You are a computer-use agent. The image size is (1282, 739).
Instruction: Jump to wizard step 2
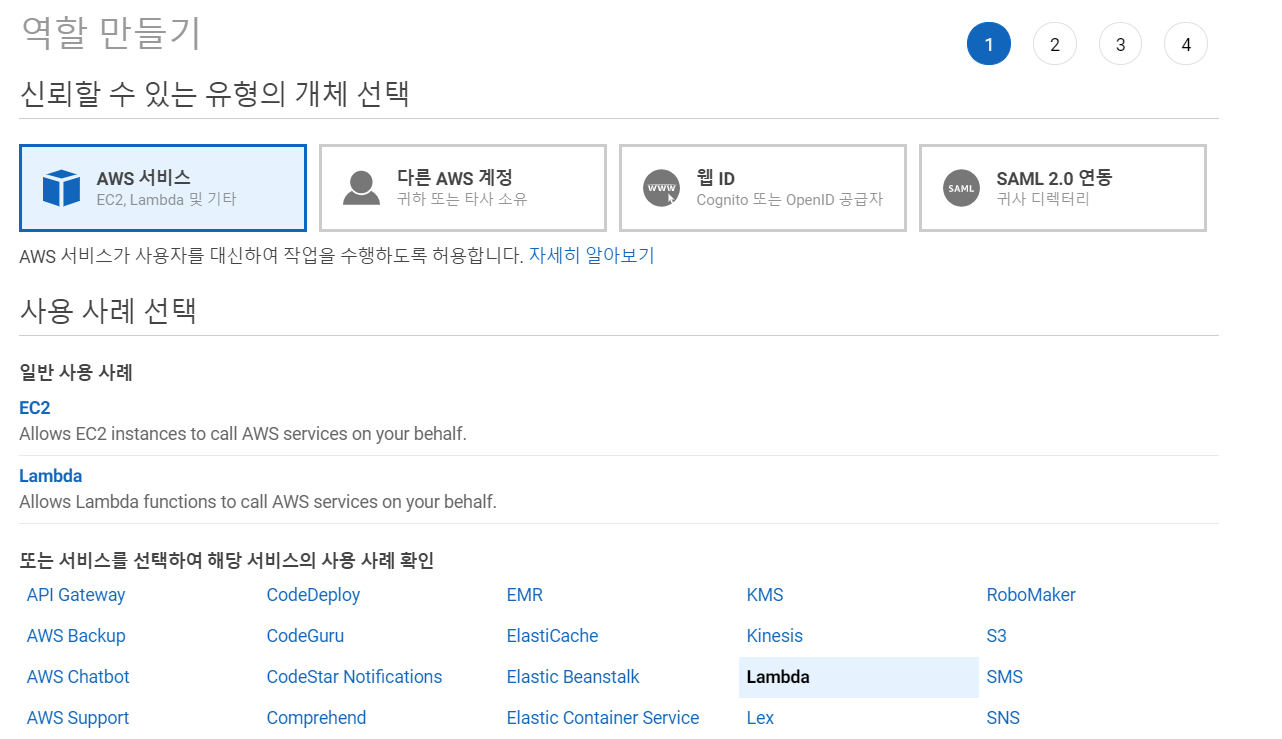pyautogui.click(x=1054, y=44)
